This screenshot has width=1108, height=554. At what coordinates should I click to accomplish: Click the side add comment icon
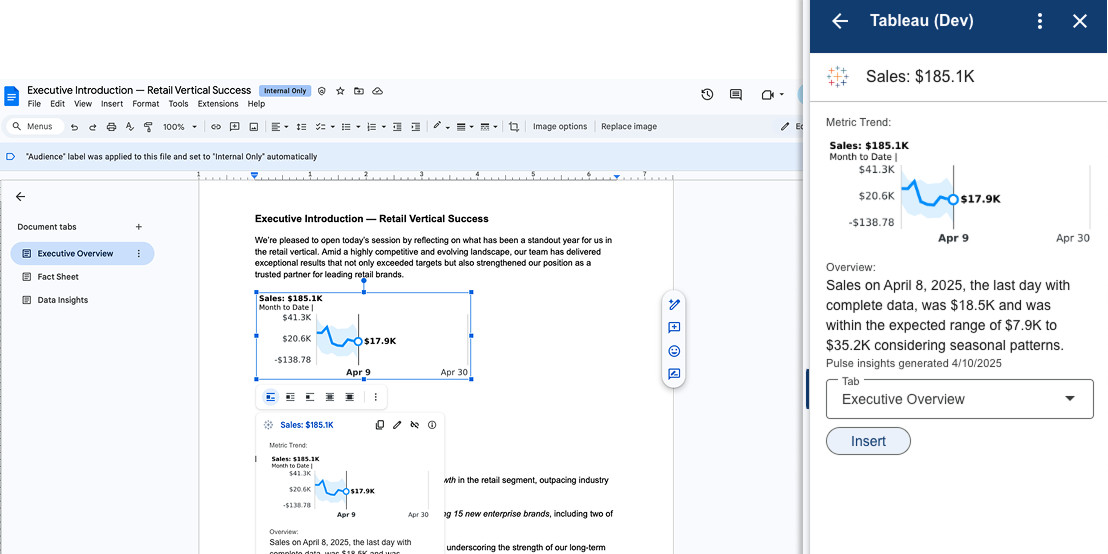[x=674, y=328]
